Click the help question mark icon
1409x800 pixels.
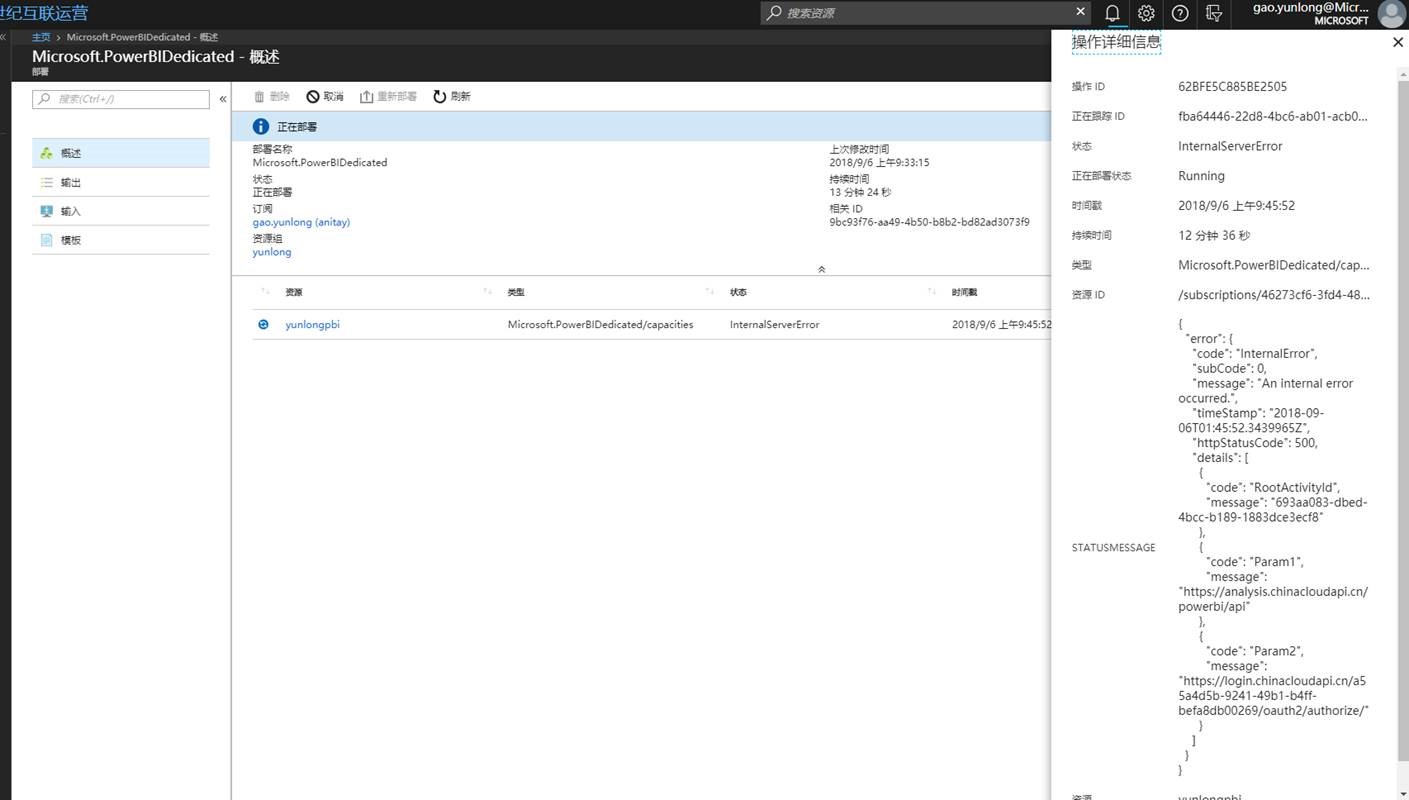pyautogui.click(x=1180, y=13)
